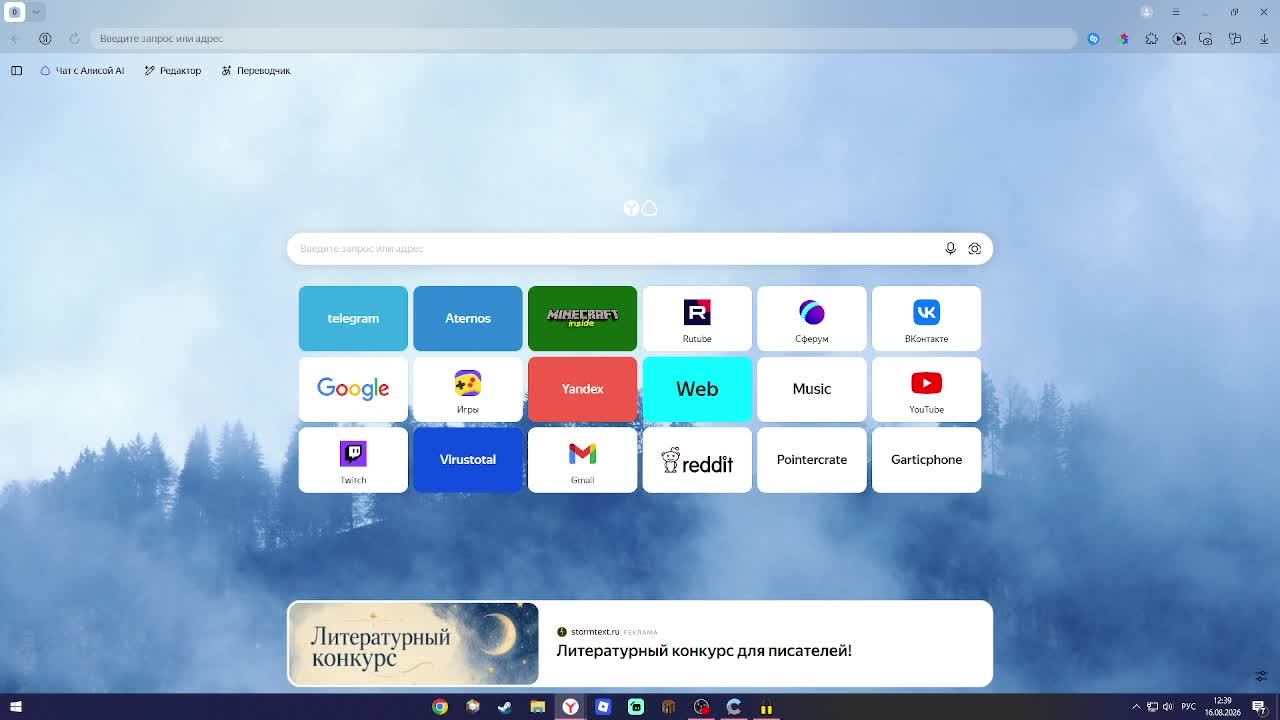Open the tab list dropdown arrow
Screen dimensions: 1280x720
(36, 12)
